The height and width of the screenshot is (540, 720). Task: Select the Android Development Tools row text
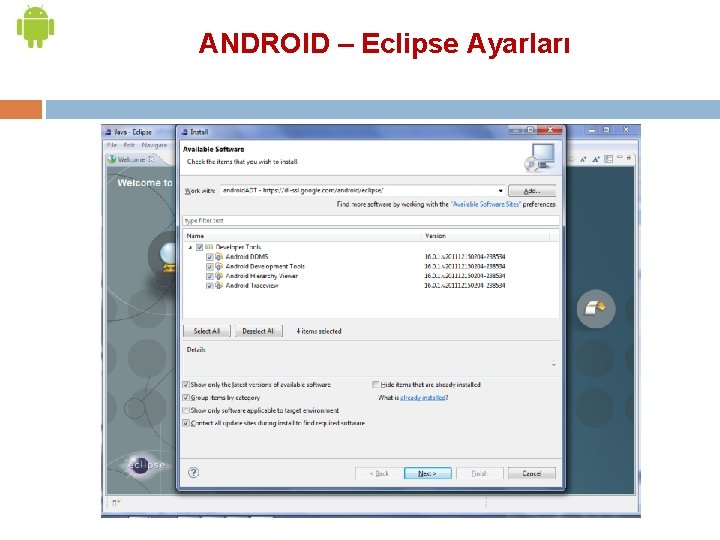pyautogui.click(x=265, y=266)
